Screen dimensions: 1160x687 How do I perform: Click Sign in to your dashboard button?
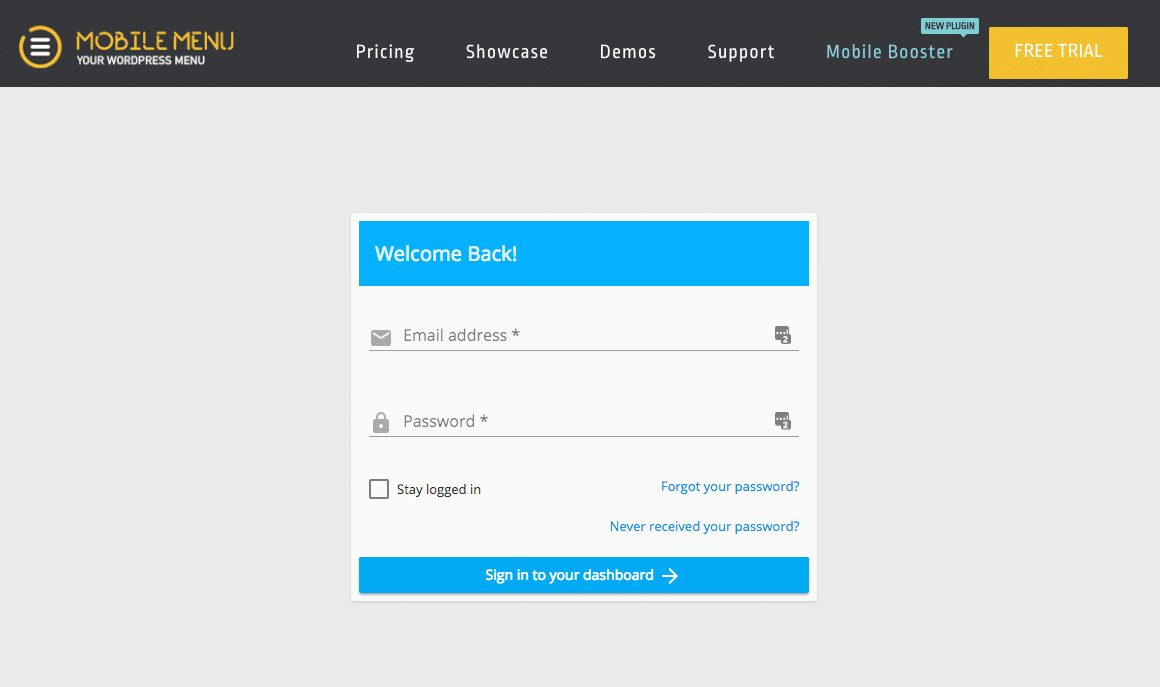[584, 575]
